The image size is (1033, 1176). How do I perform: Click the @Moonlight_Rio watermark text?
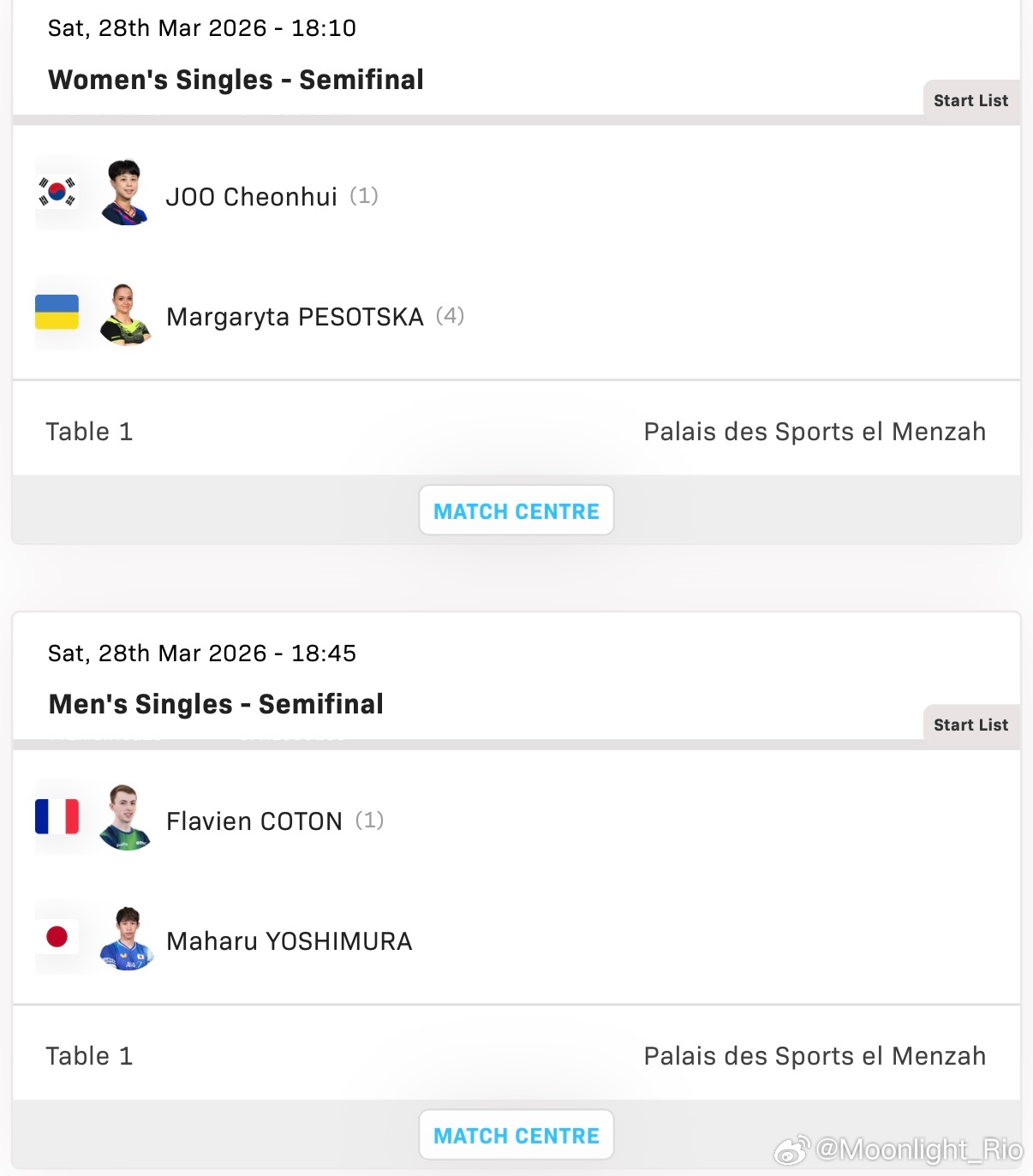pyautogui.click(x=918, y=1149)
